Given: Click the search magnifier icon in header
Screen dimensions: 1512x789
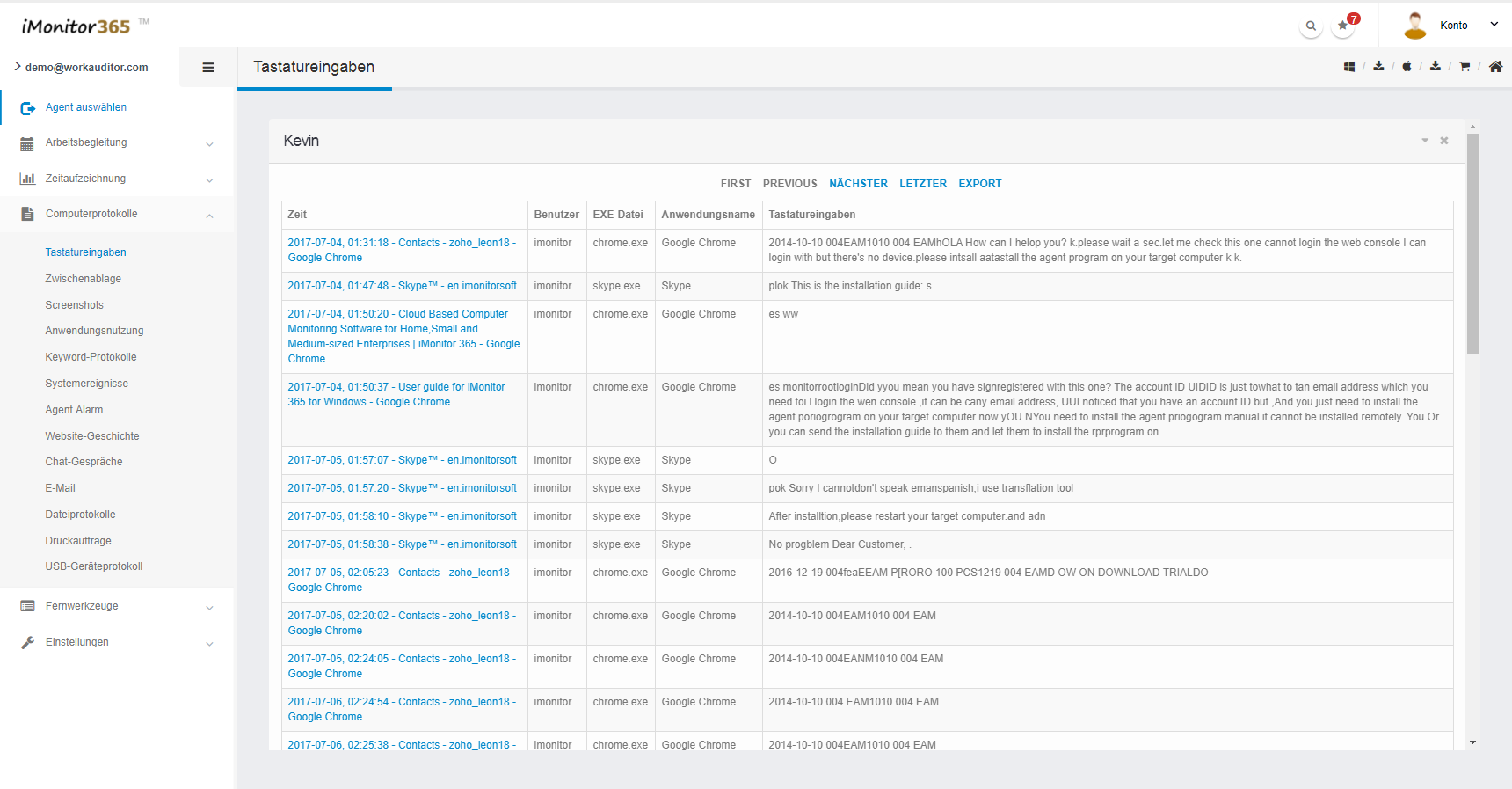Looking at the screenshot, I should click(1311, 26).
